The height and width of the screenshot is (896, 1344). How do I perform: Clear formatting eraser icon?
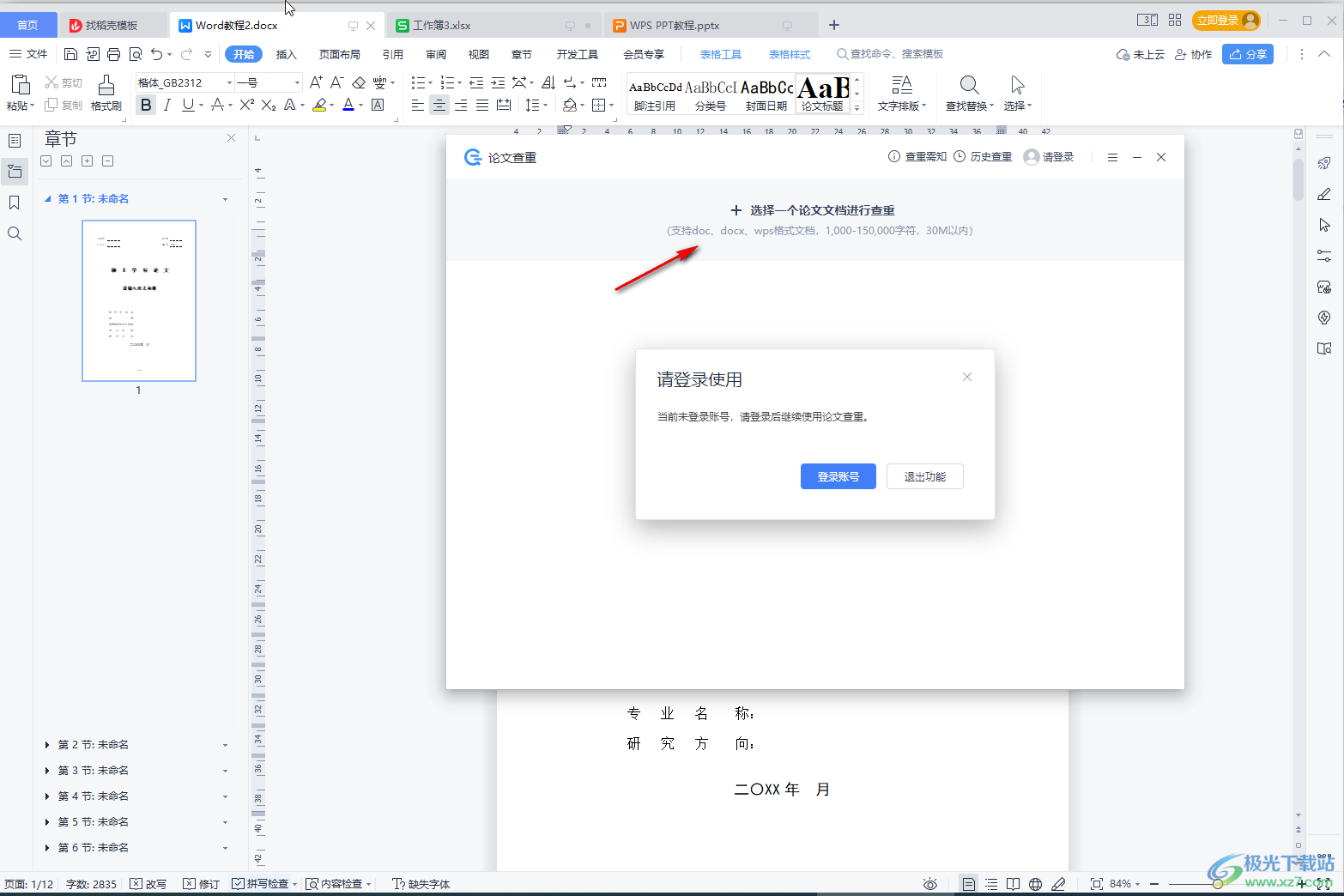point(359,82)
